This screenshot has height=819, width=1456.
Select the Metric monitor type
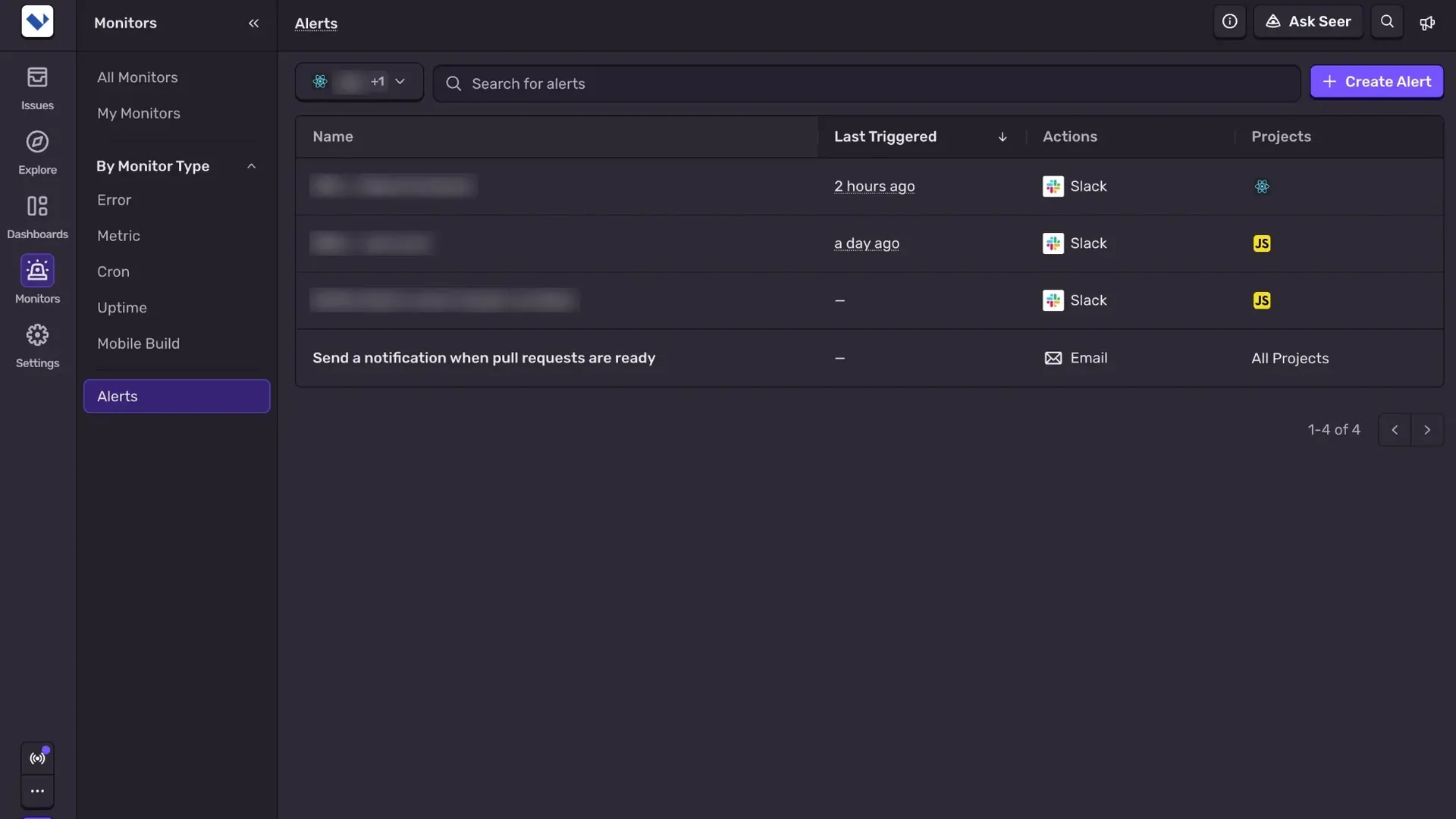[118, 236]
